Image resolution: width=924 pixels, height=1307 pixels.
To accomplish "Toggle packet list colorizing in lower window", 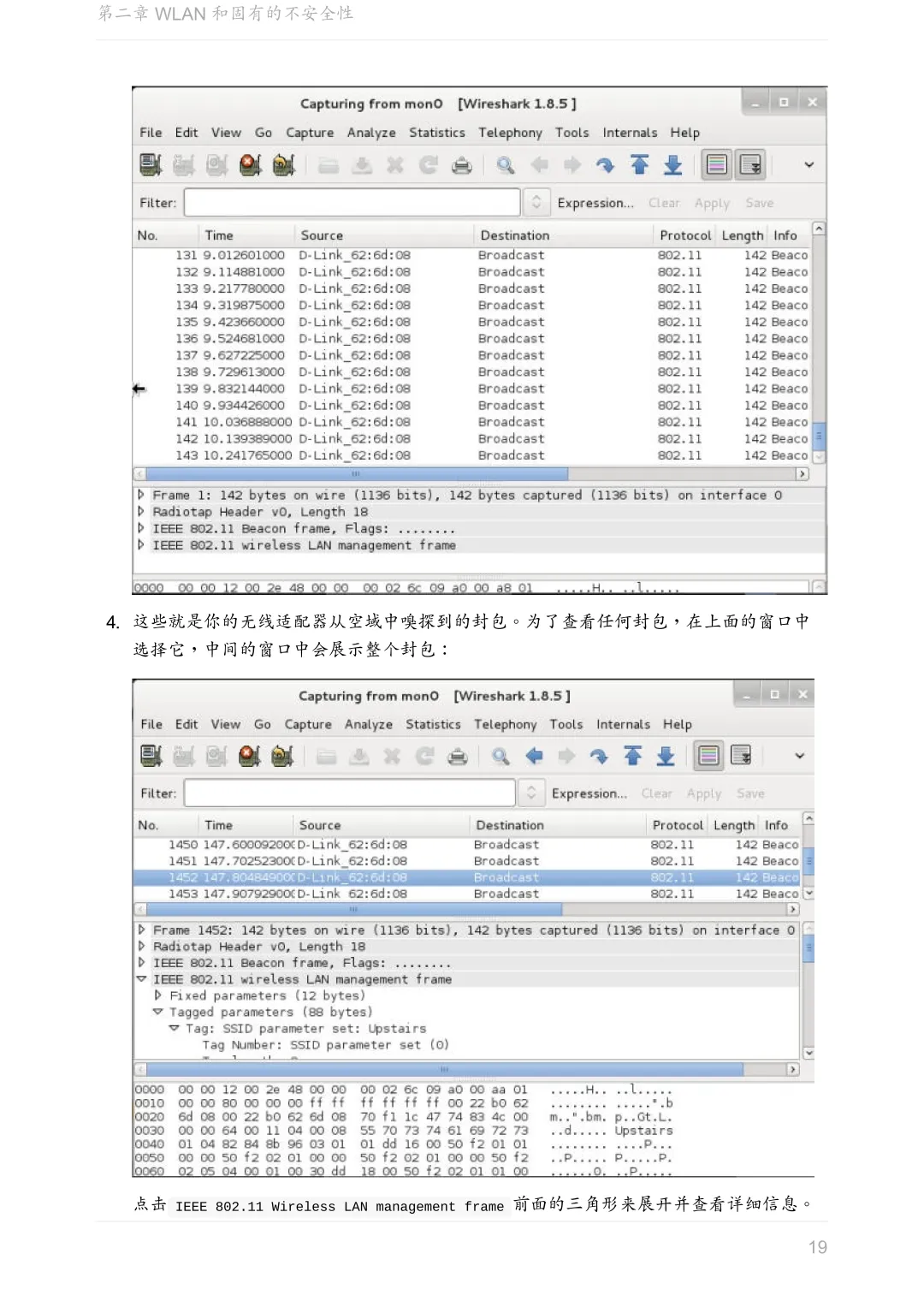I will pos(708,756).
